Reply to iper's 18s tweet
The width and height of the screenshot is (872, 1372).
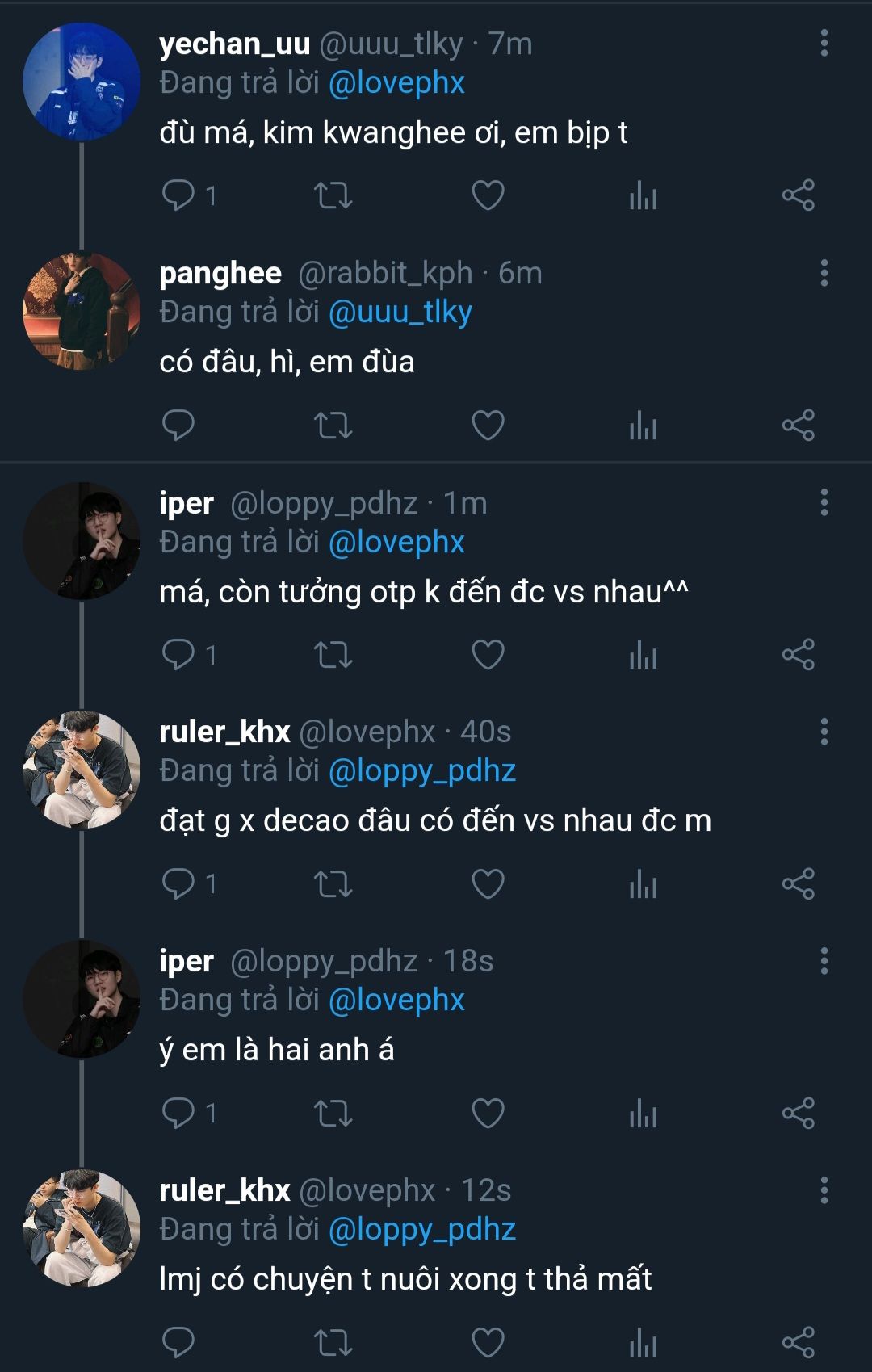click(x=178, y=1113)
